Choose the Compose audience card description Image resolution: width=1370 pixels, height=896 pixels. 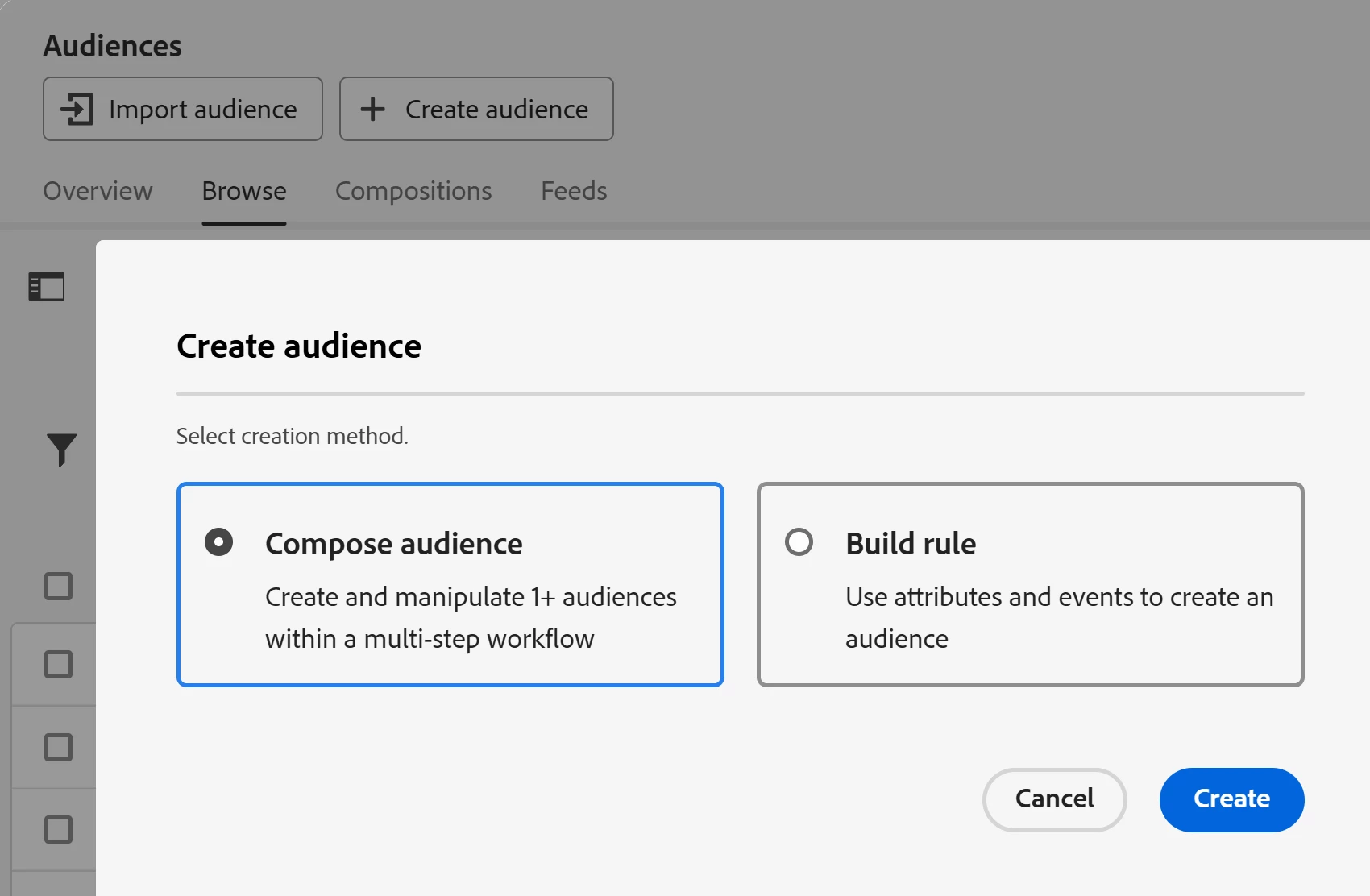point(471,617)
